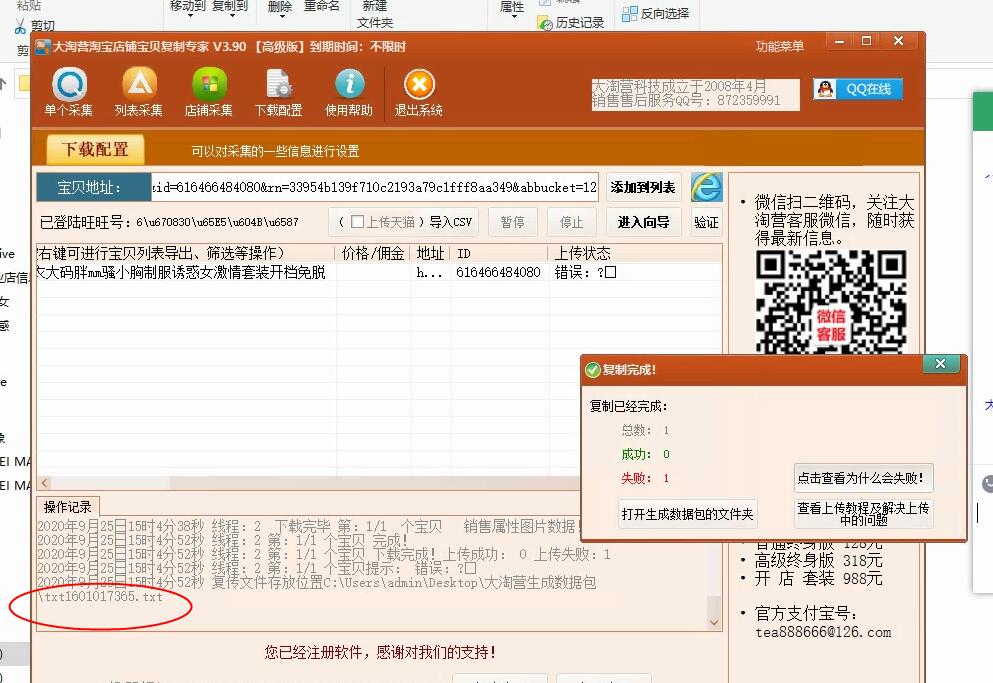Screen dimensions: 993x683
Task: Click into the 宝贝地址 URL field
Action: point(374,188)
